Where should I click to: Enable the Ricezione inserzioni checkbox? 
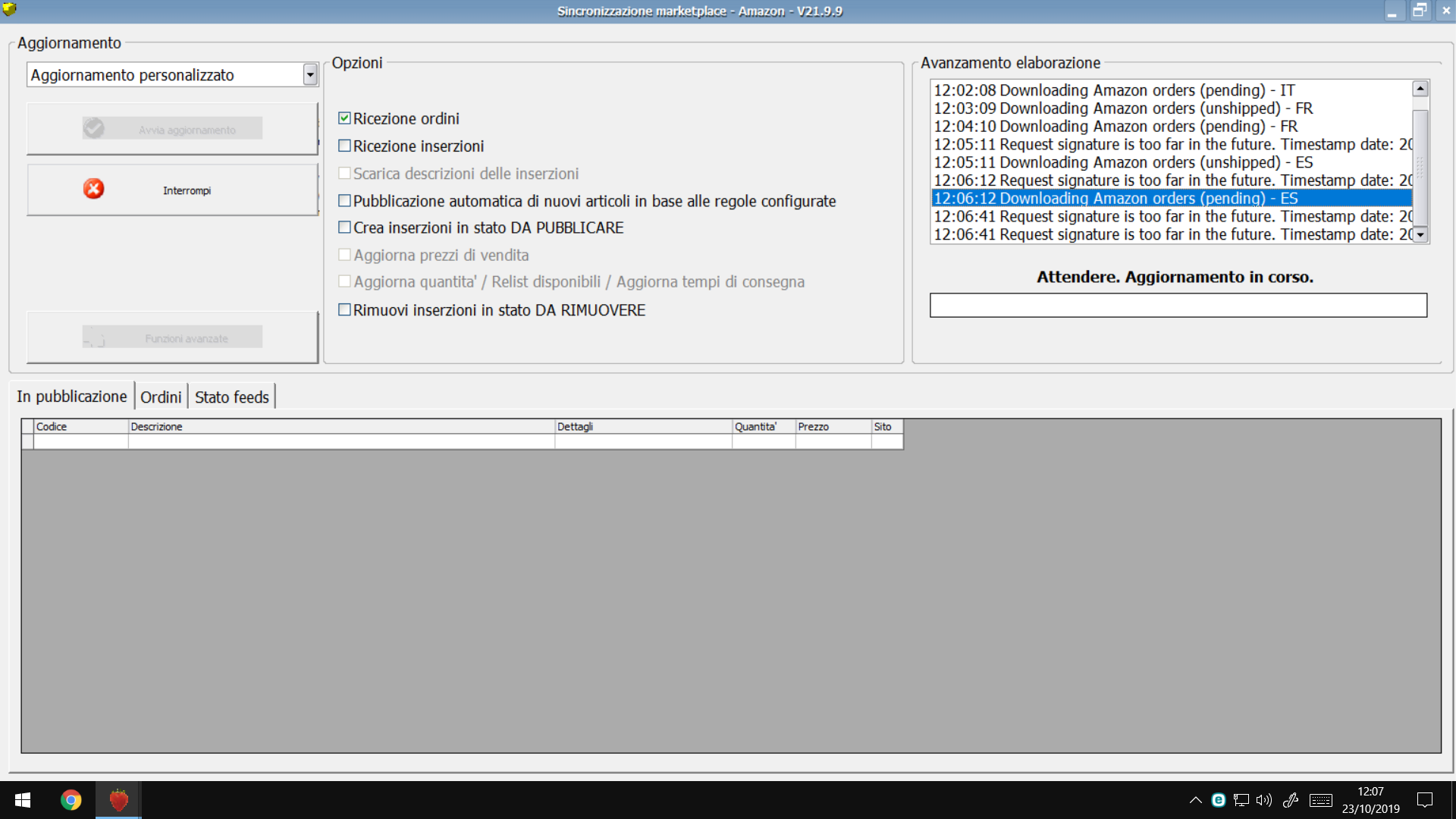344,146
